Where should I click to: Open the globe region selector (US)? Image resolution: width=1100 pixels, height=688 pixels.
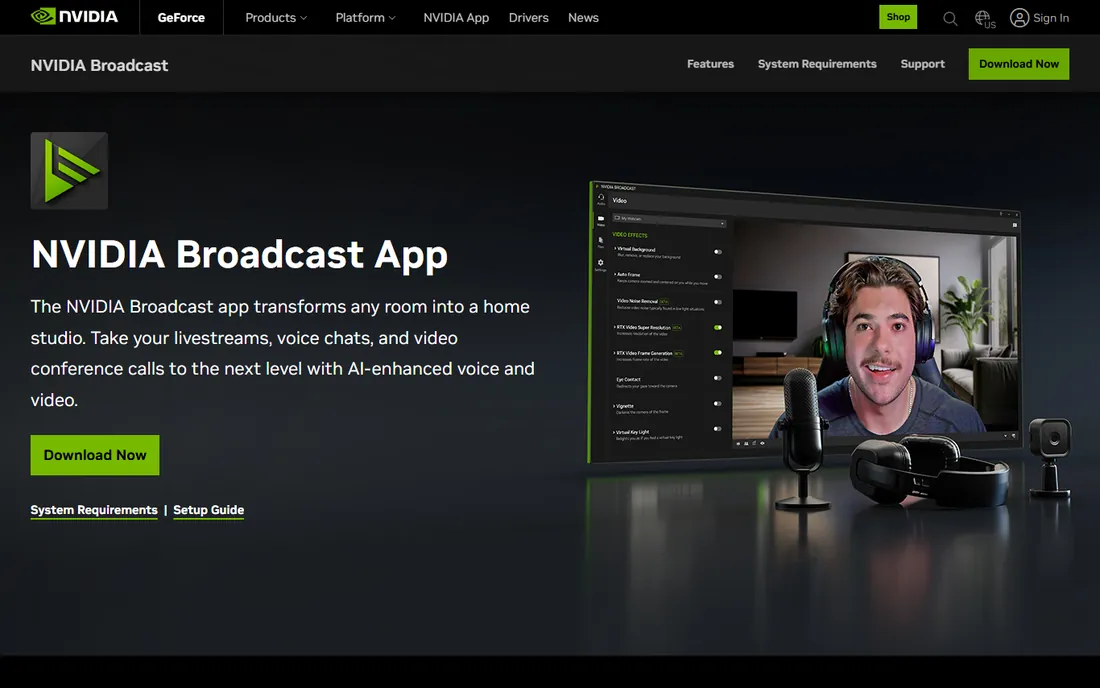[x=985, y=19]
